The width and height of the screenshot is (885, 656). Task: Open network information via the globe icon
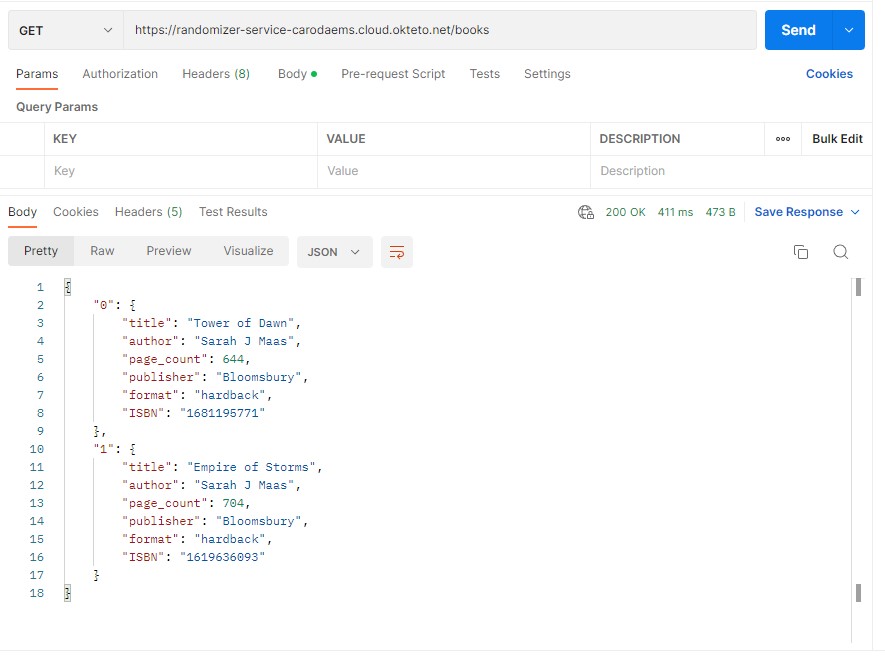(585, 212)
